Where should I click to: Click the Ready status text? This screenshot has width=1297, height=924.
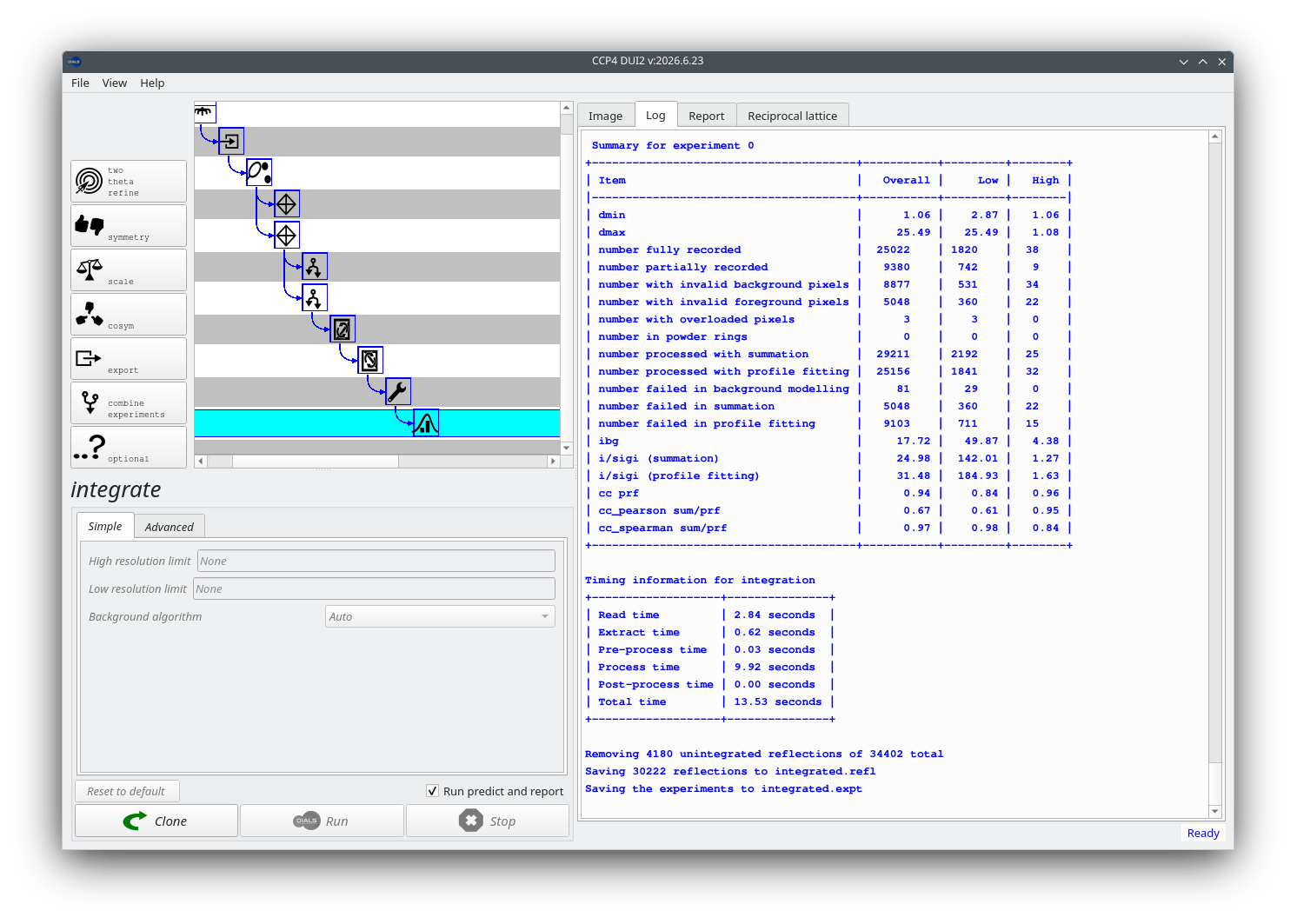point(1203,833)
